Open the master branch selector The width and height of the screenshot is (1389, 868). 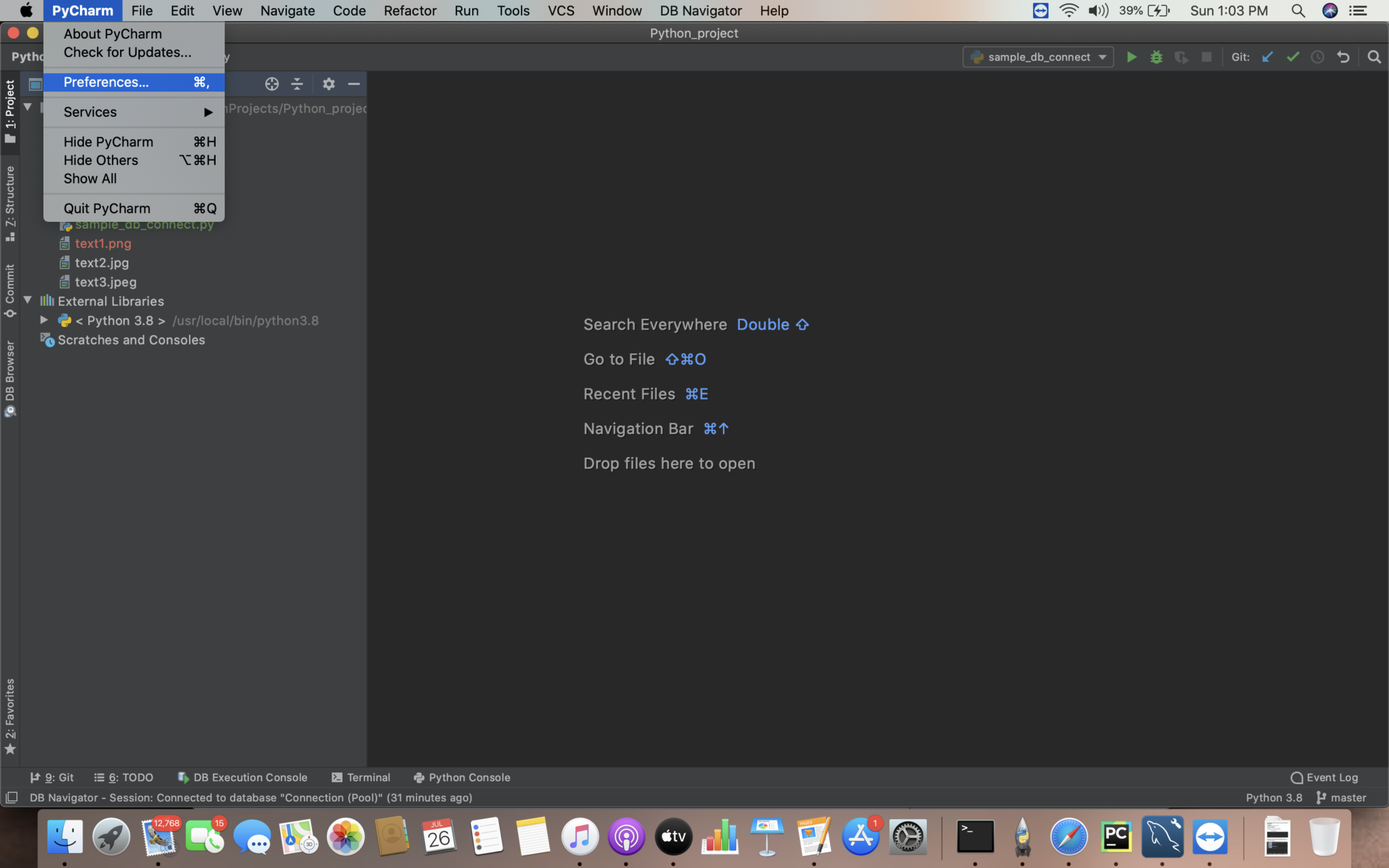(1341, 797)
